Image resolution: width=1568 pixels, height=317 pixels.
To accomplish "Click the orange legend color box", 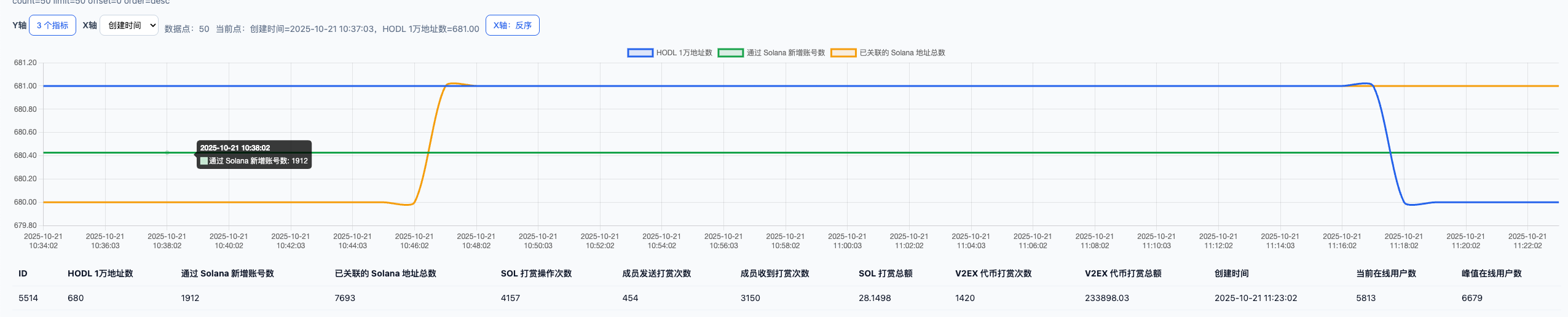I will tap(843, 53).
